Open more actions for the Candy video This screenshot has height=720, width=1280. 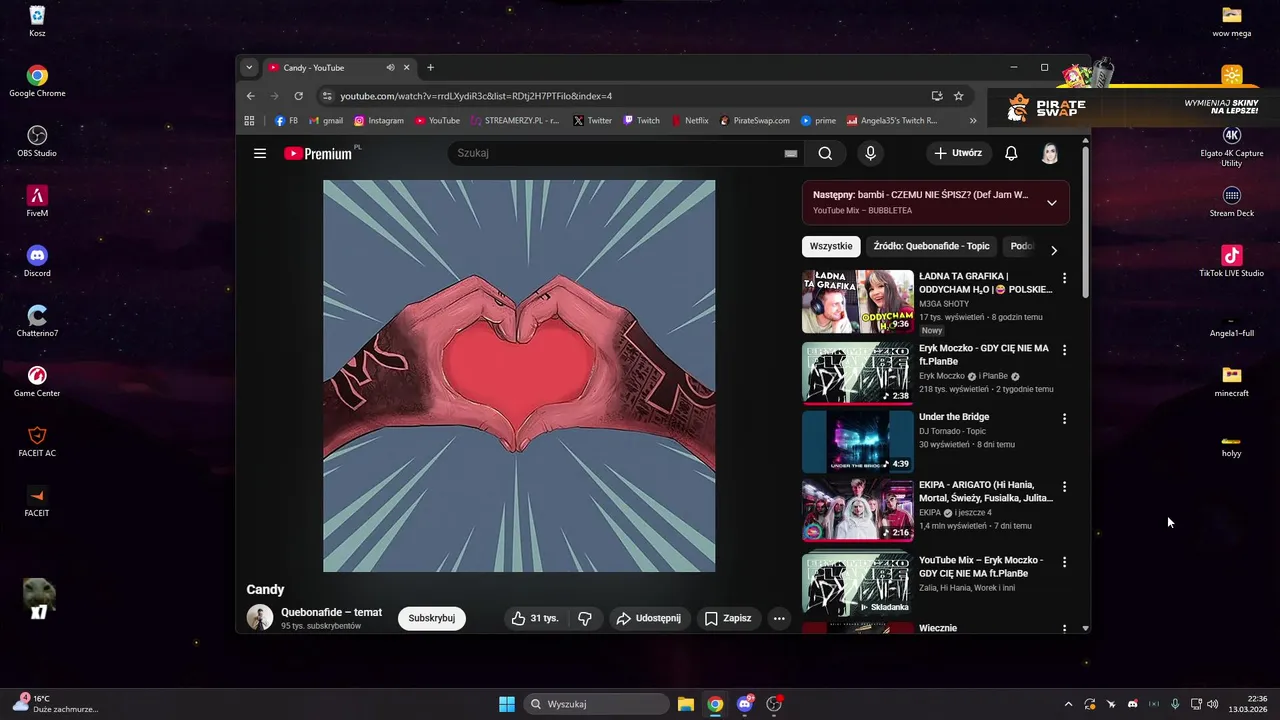(x=779, y=618)
